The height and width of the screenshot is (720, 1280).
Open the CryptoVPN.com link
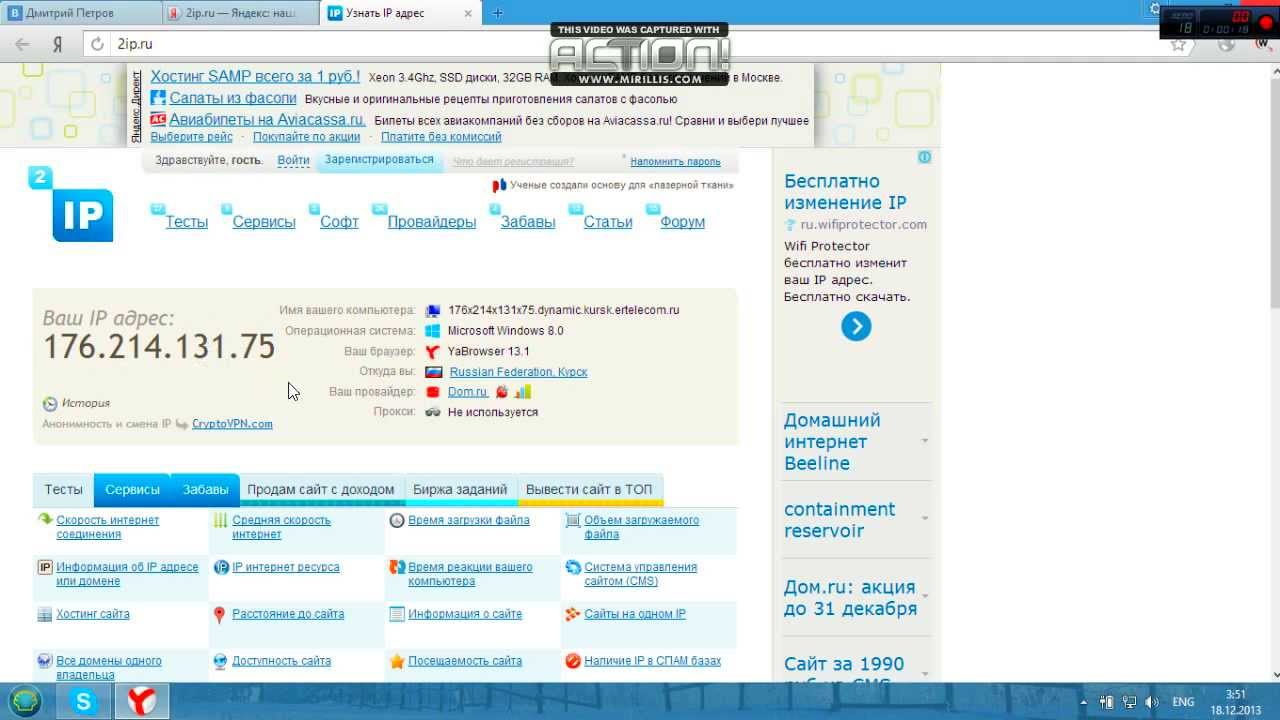click(x=232, y=424)
